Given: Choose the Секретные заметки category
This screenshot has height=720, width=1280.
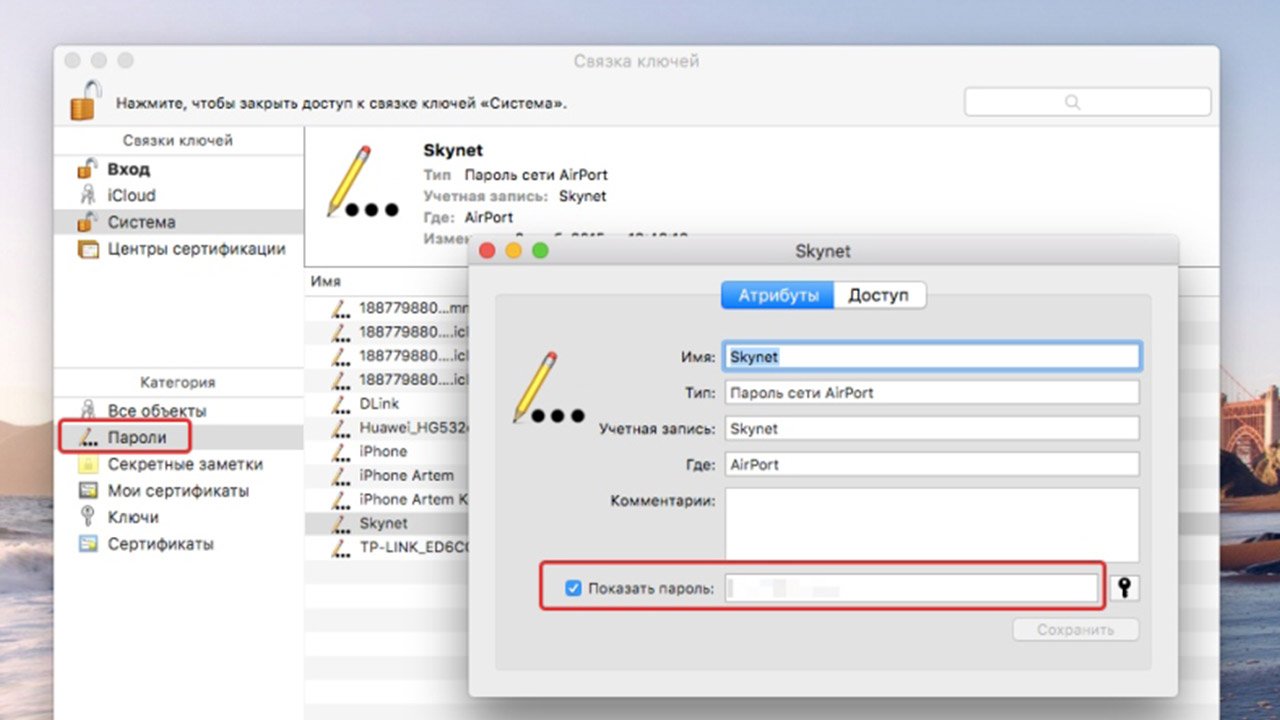Looking at the screenshot, I should (185, 464).
